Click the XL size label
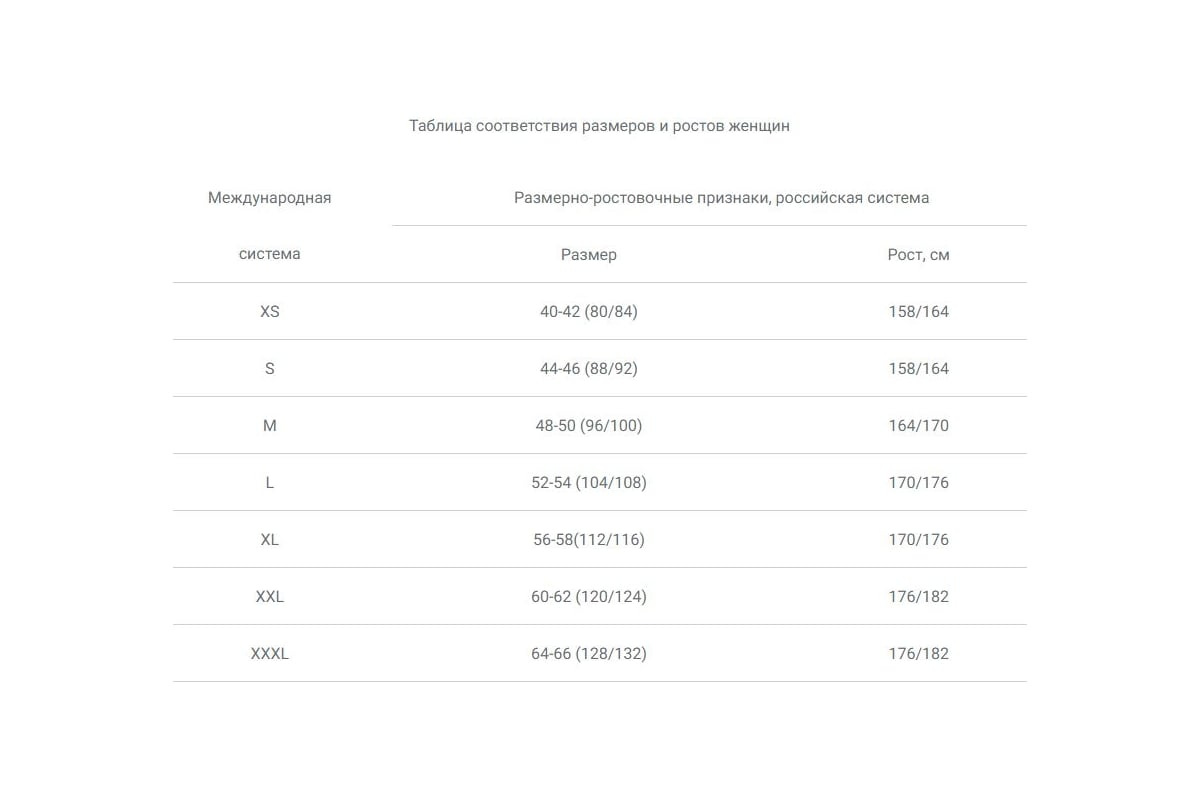 pos(269,540)
